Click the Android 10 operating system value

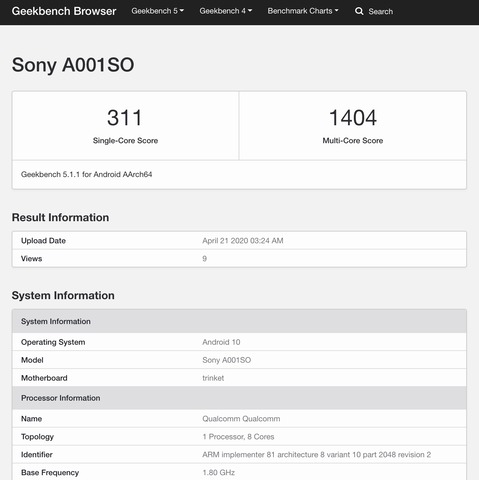221,342
